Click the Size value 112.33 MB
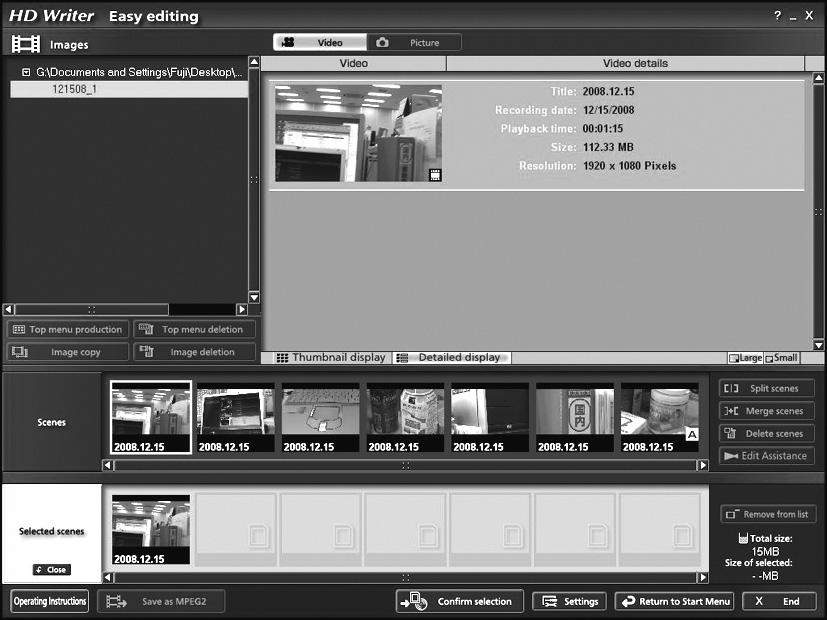Screen dimensions: 827x620 pyautogui.click(x=608, y=147)
